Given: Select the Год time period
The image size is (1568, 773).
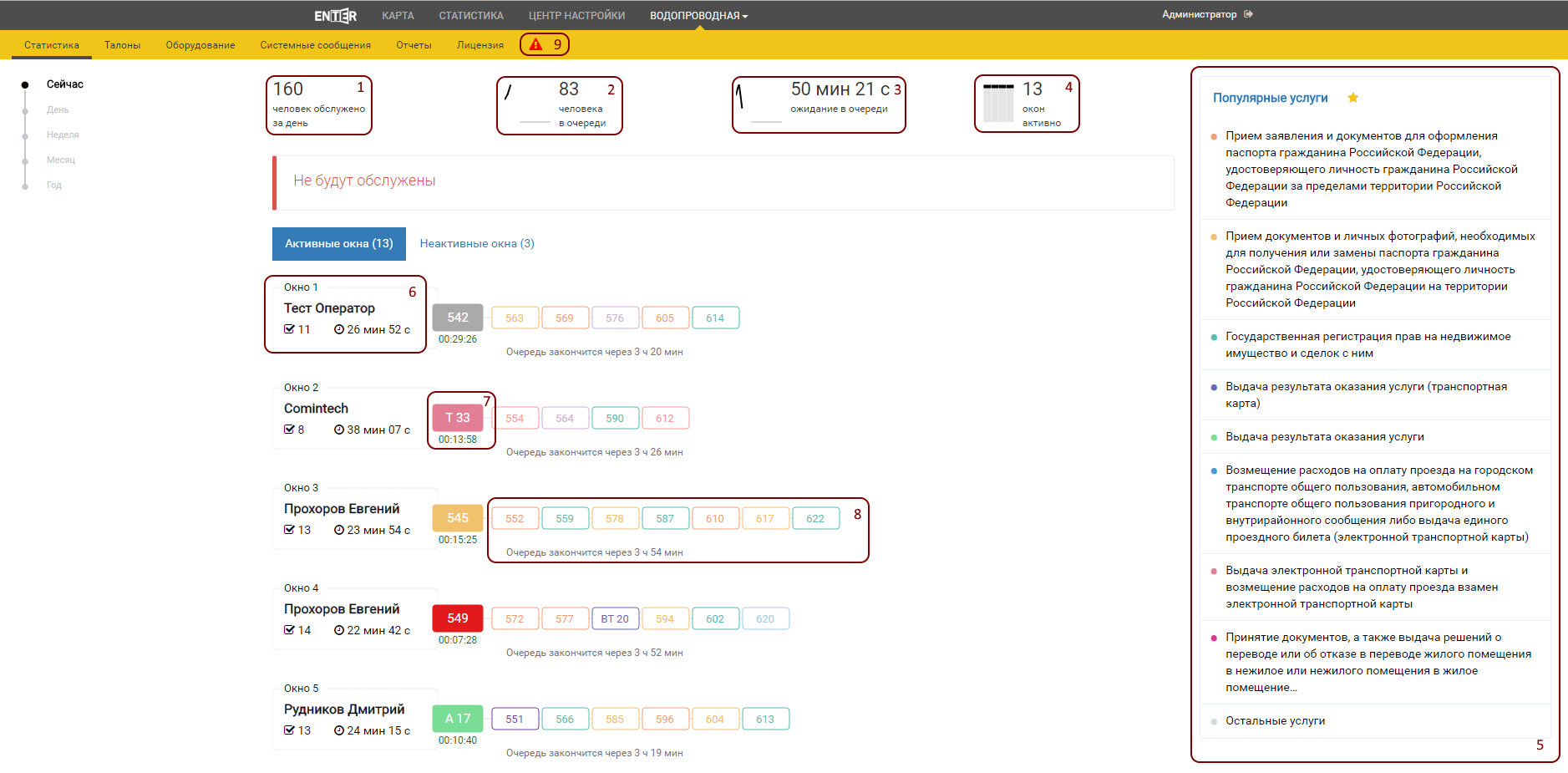Looking at the screenshot, I should click(x=54, y=185).
